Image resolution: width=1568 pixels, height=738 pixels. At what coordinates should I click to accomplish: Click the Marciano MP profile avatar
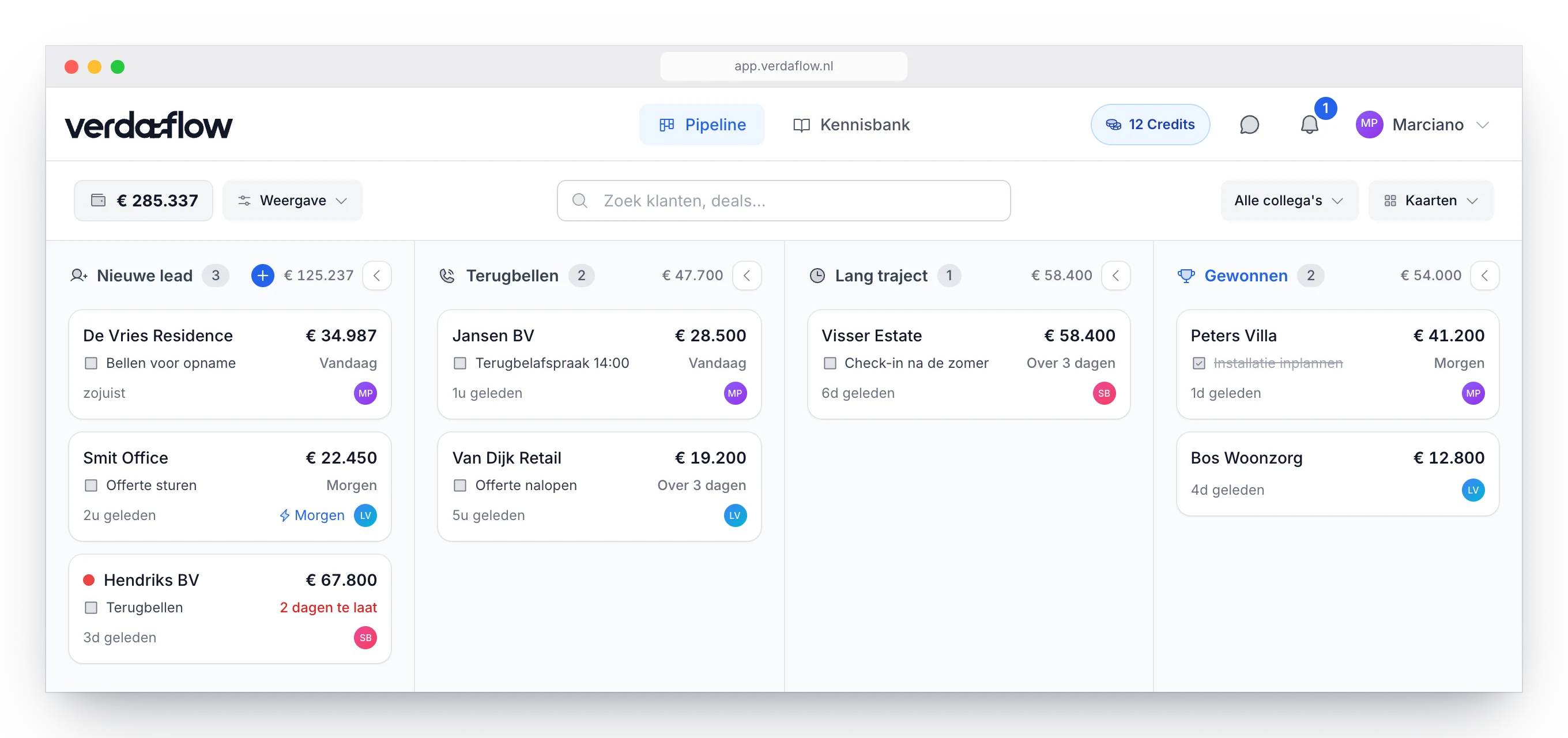(1369, 124)
